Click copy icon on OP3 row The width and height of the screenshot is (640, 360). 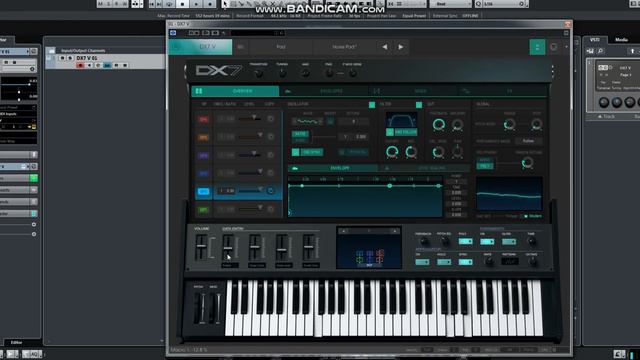coord(271,155)
